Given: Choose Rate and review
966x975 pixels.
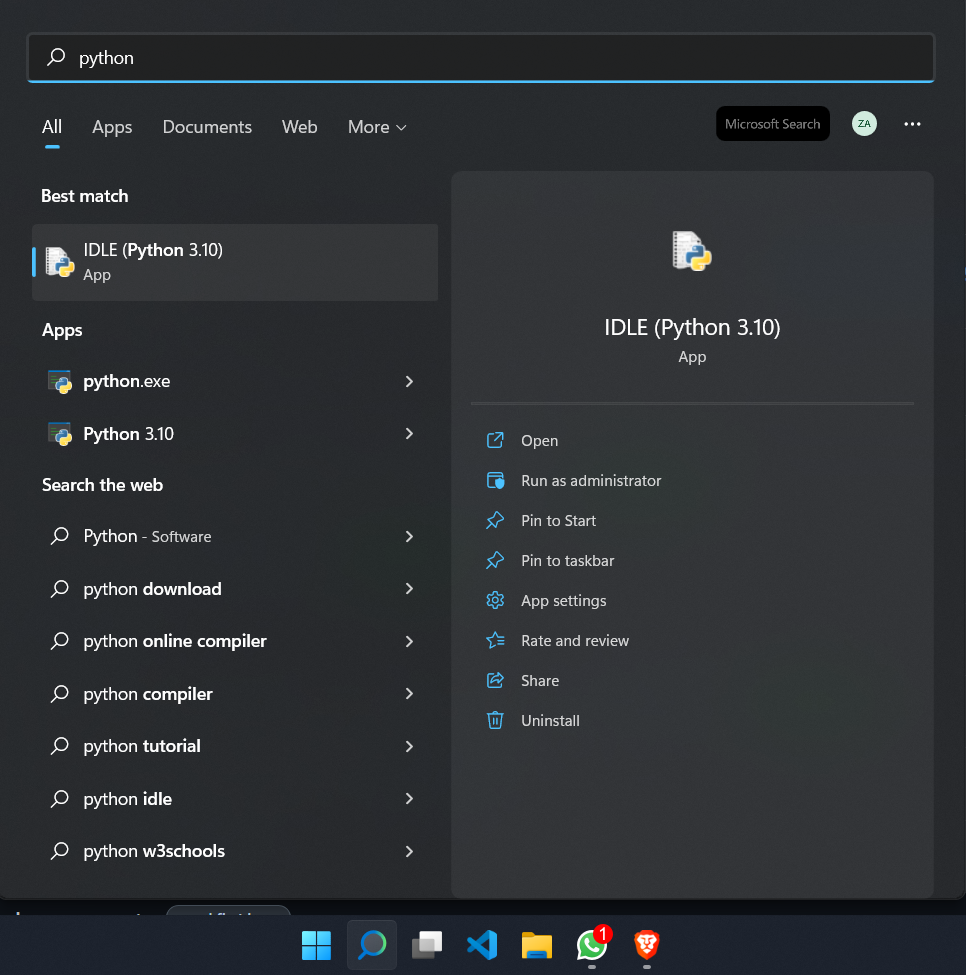Looking at the screenshot, I should tap(575, 640).
